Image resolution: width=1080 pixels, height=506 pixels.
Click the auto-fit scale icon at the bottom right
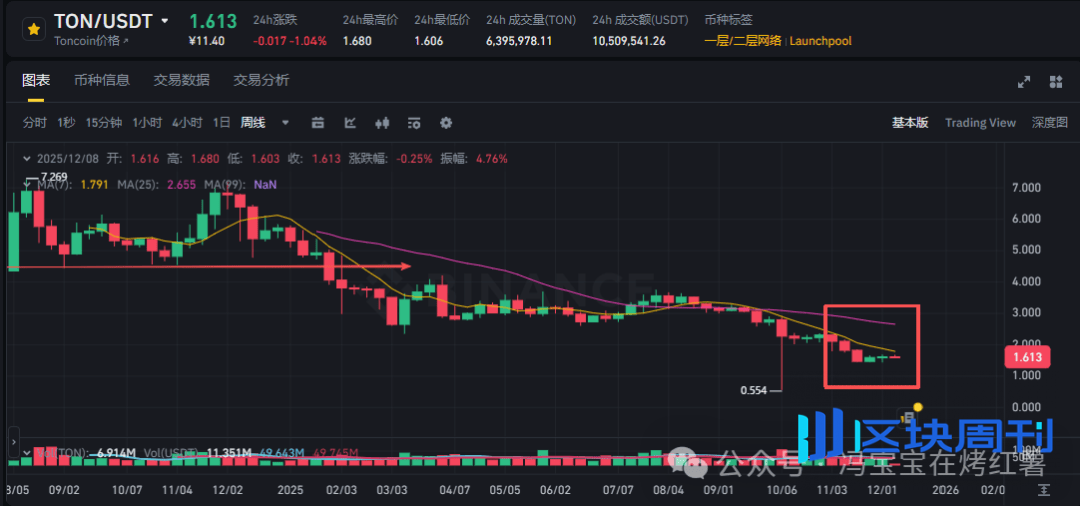click(x=1044, y=489)
